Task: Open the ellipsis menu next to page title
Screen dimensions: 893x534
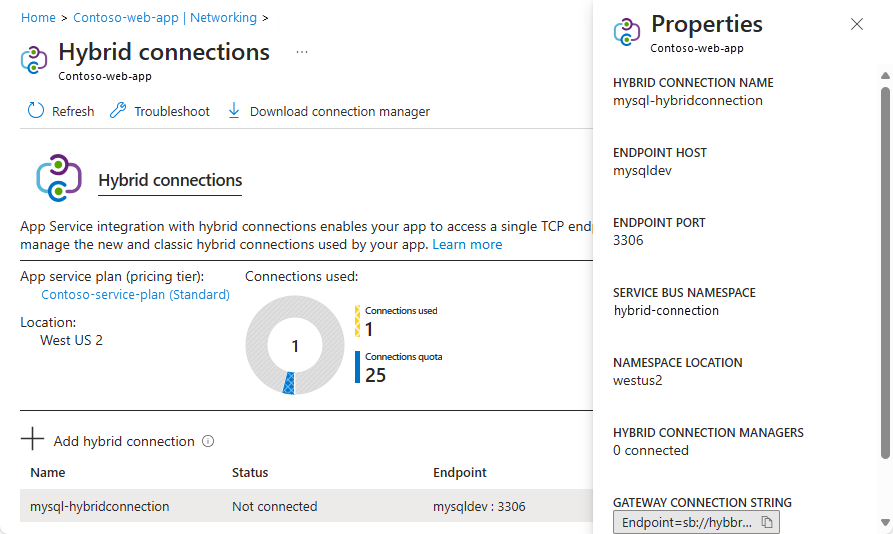Action: [x=302, y=52]
